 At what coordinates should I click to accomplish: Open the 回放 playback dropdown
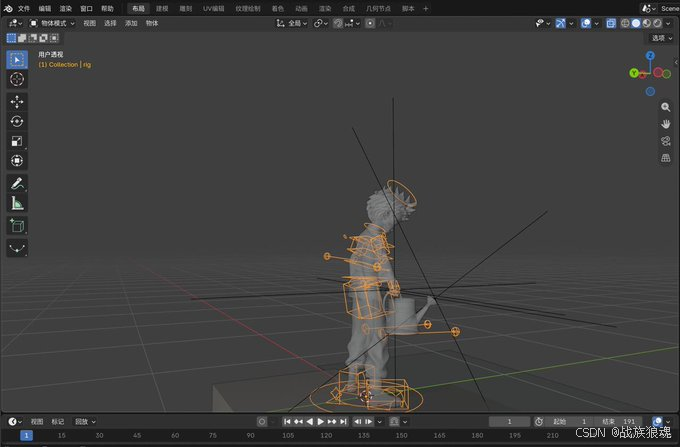point(85,421)
